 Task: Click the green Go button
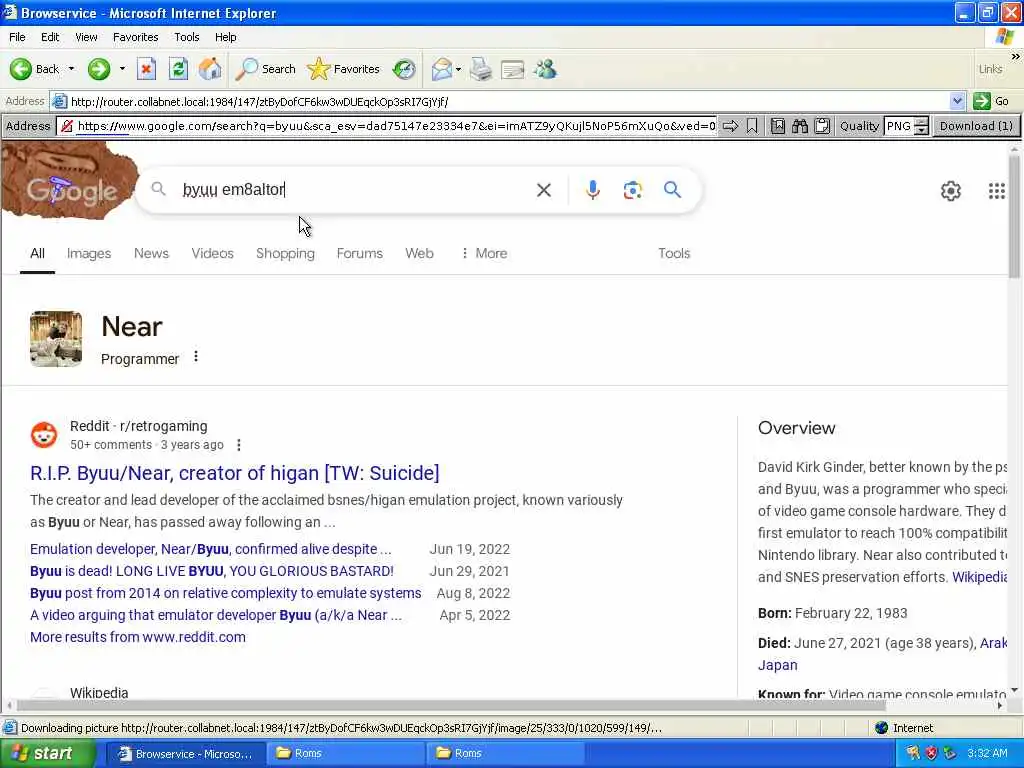pos(991,101)
